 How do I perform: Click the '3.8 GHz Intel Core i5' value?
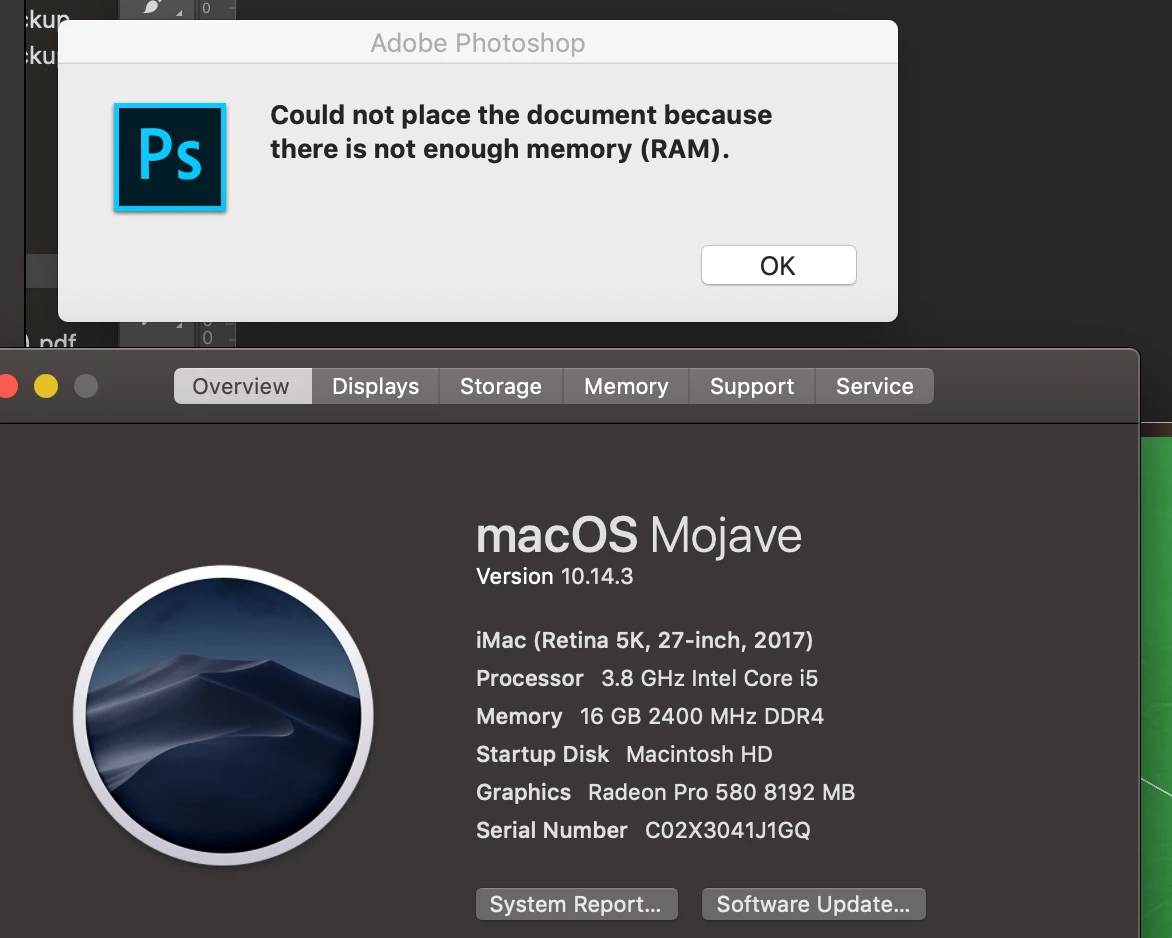coord(709,678)
